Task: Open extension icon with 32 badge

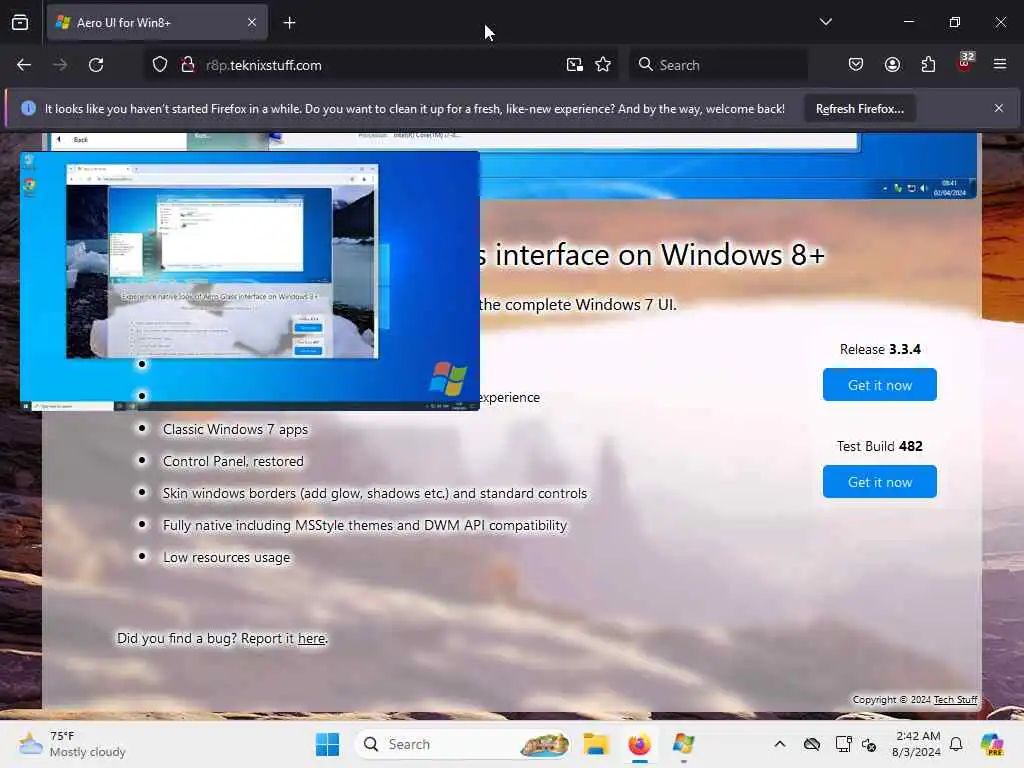Action: pyautogui.click(x=965, y=63)
